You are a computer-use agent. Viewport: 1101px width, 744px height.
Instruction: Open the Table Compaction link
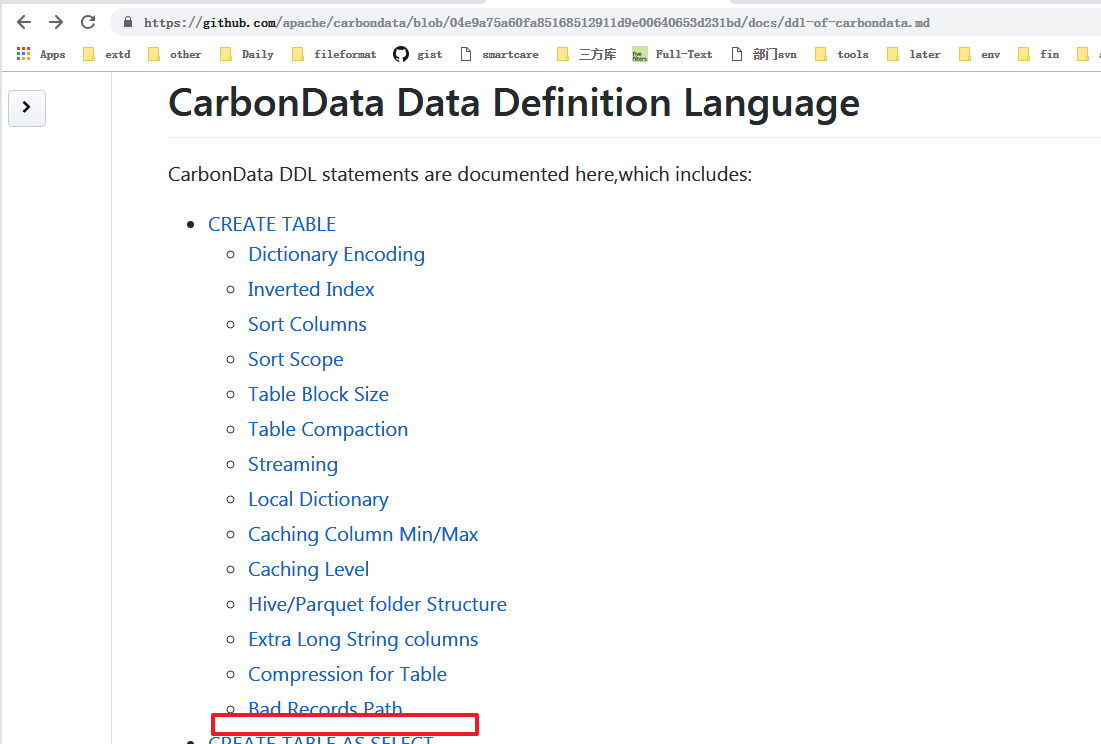click(328, 430)
